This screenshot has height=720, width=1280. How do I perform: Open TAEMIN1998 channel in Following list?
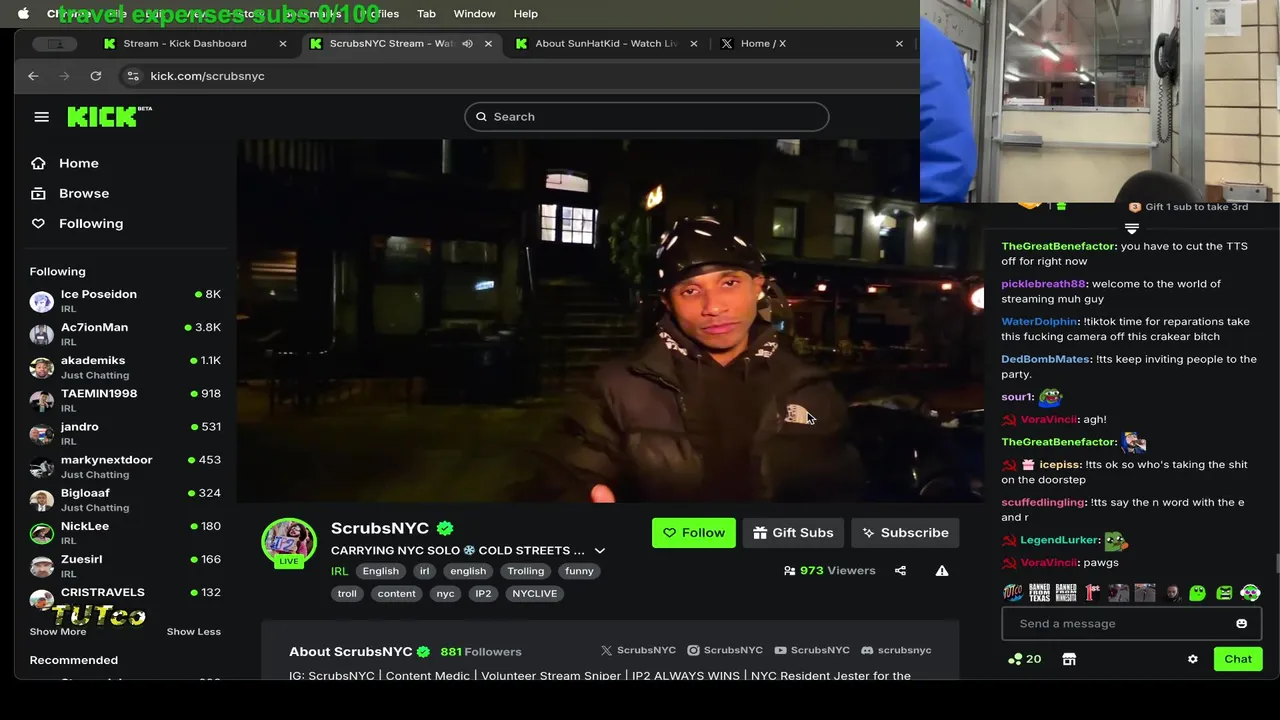tap(125, 400)
